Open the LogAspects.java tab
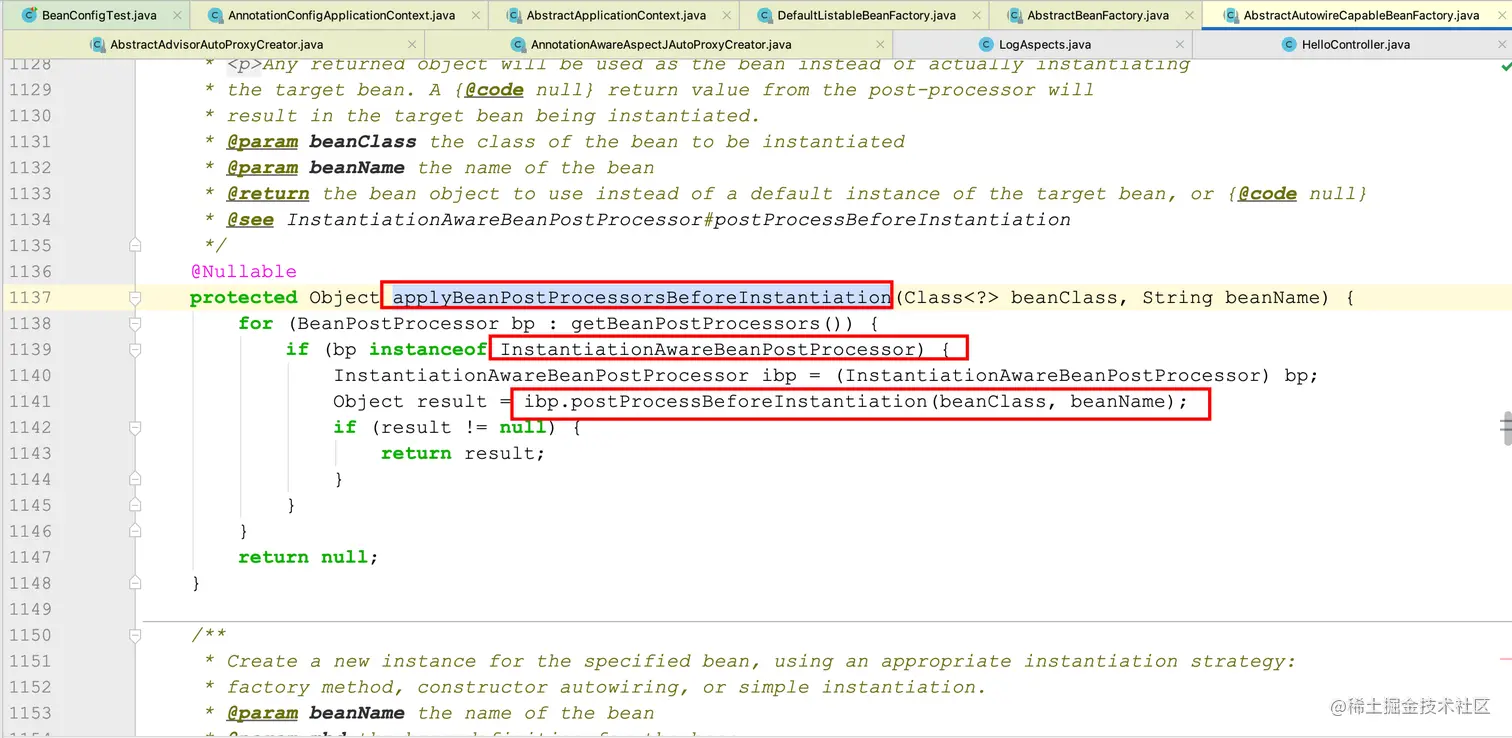 coord(1042,44)
